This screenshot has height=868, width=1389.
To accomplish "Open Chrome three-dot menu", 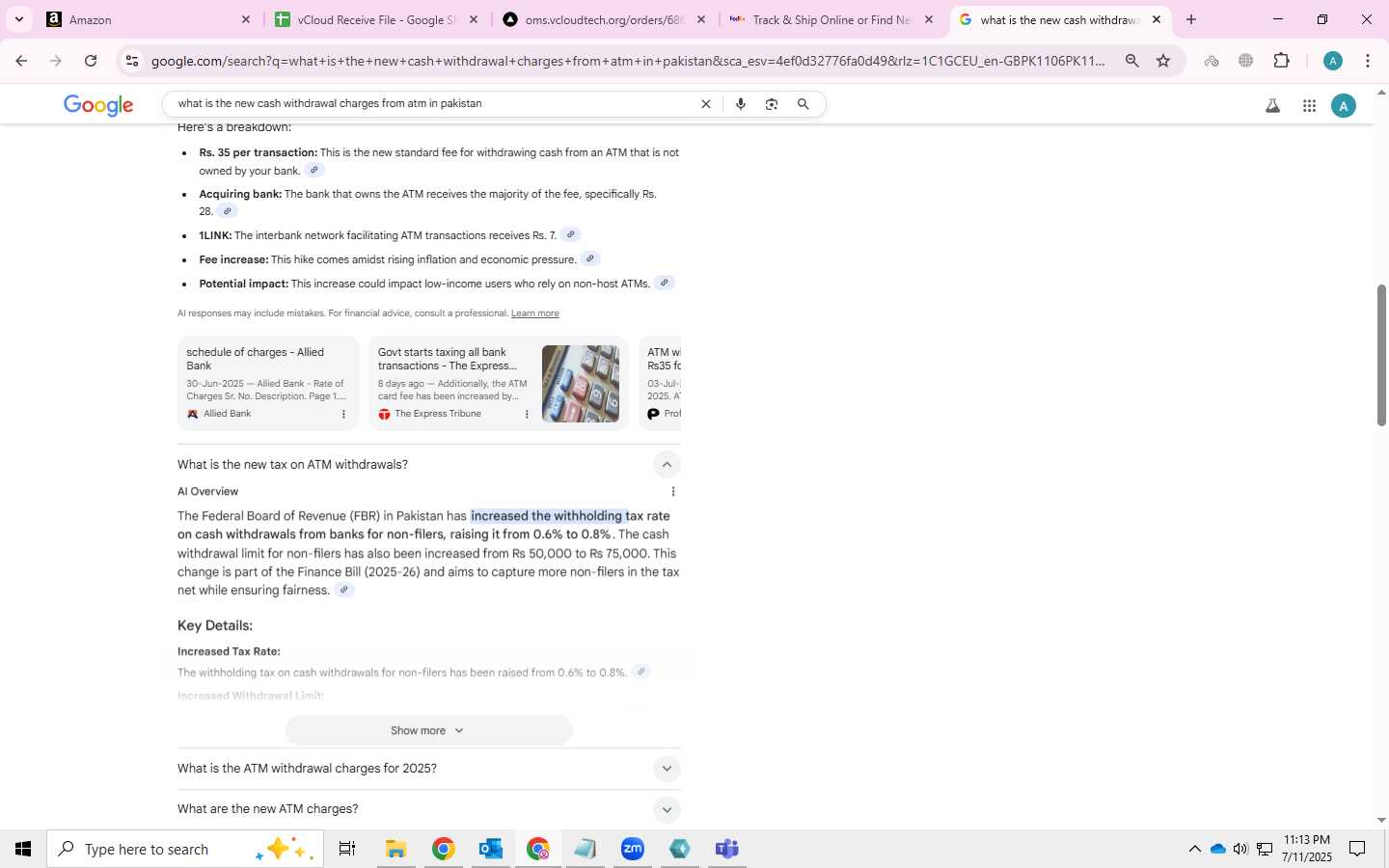I will point(1368,61).
